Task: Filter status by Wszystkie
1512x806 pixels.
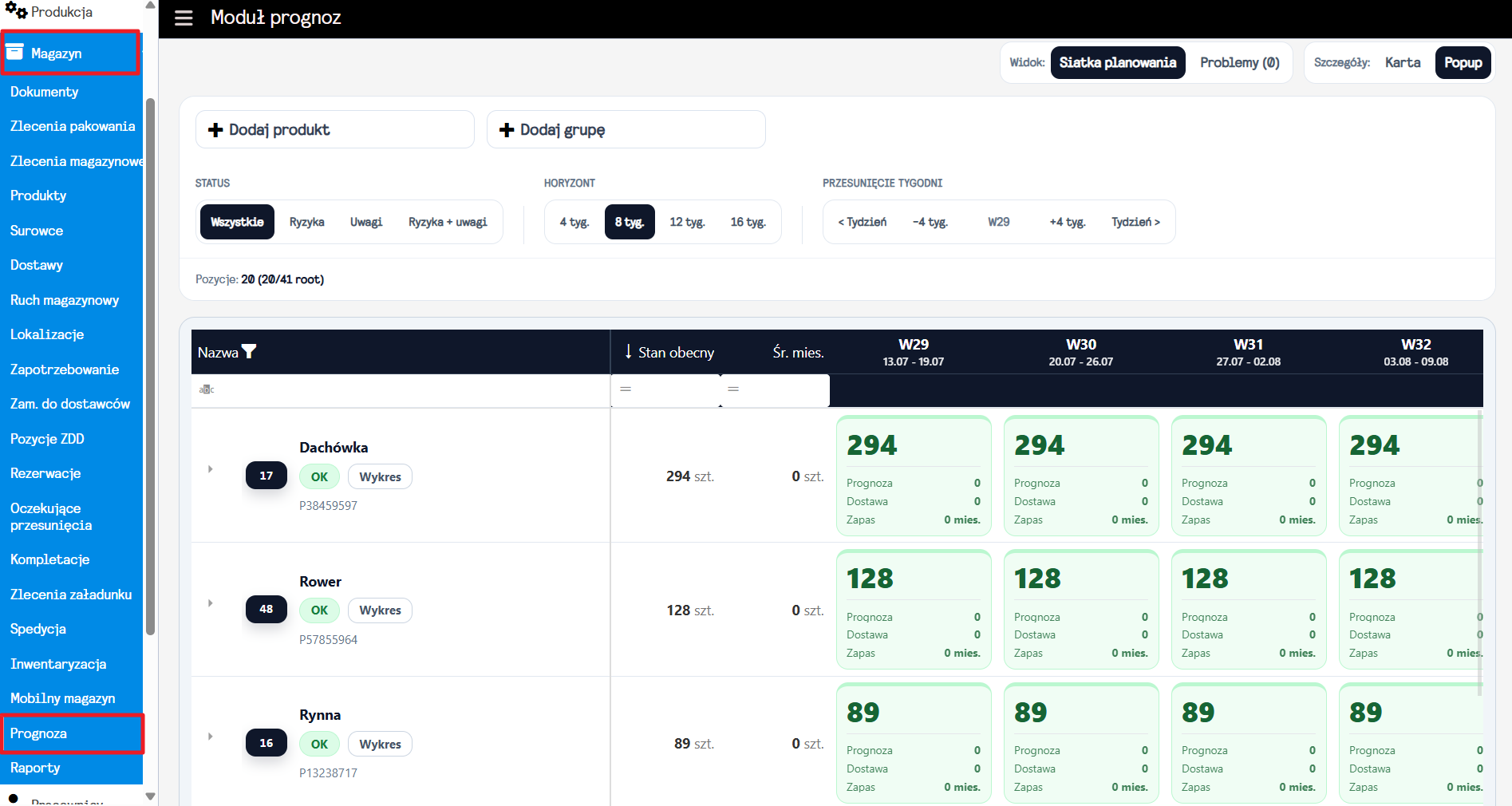Action: (237, 222)
